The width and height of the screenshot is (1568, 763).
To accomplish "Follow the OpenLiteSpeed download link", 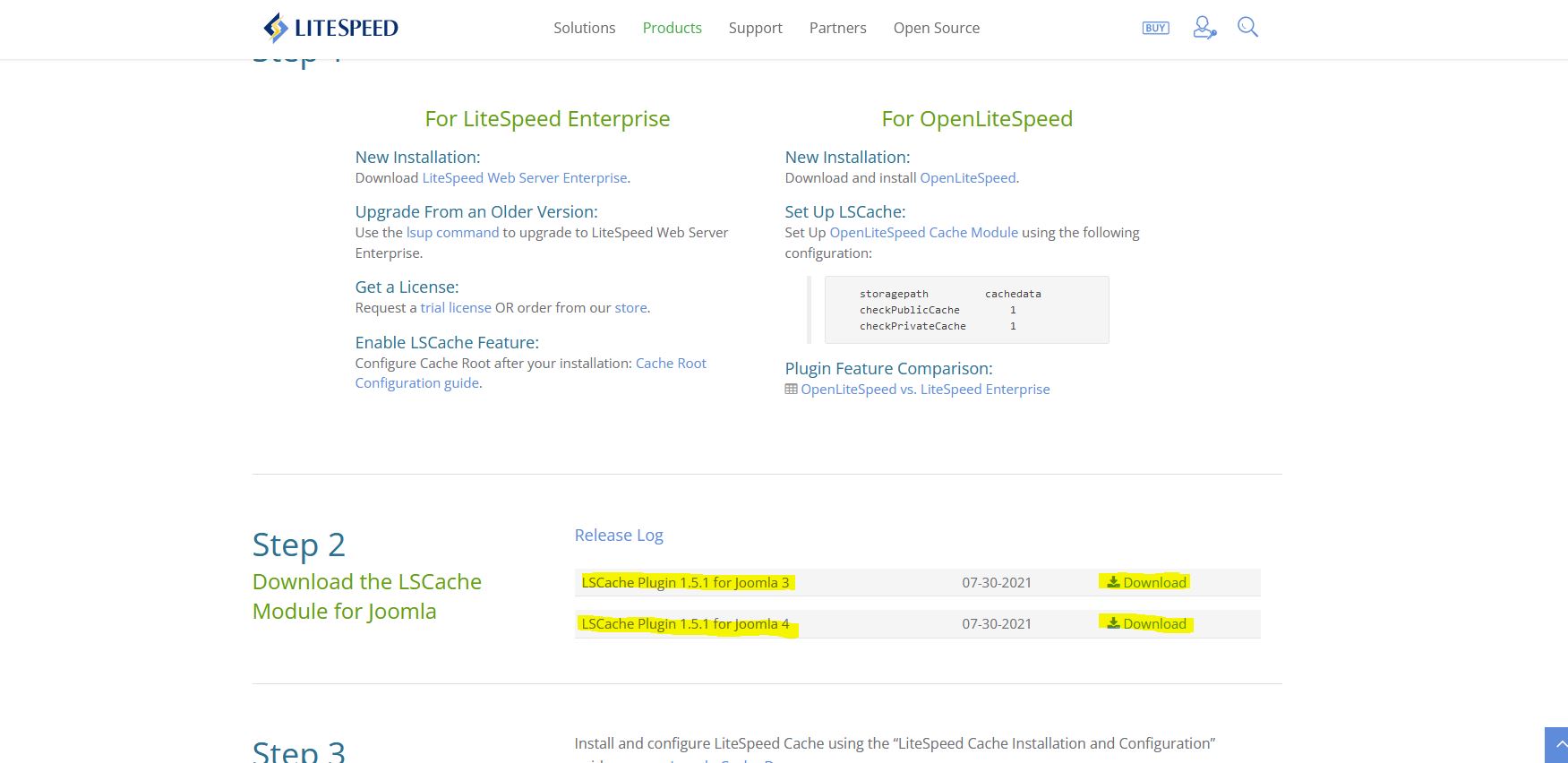I will (967, 177).
